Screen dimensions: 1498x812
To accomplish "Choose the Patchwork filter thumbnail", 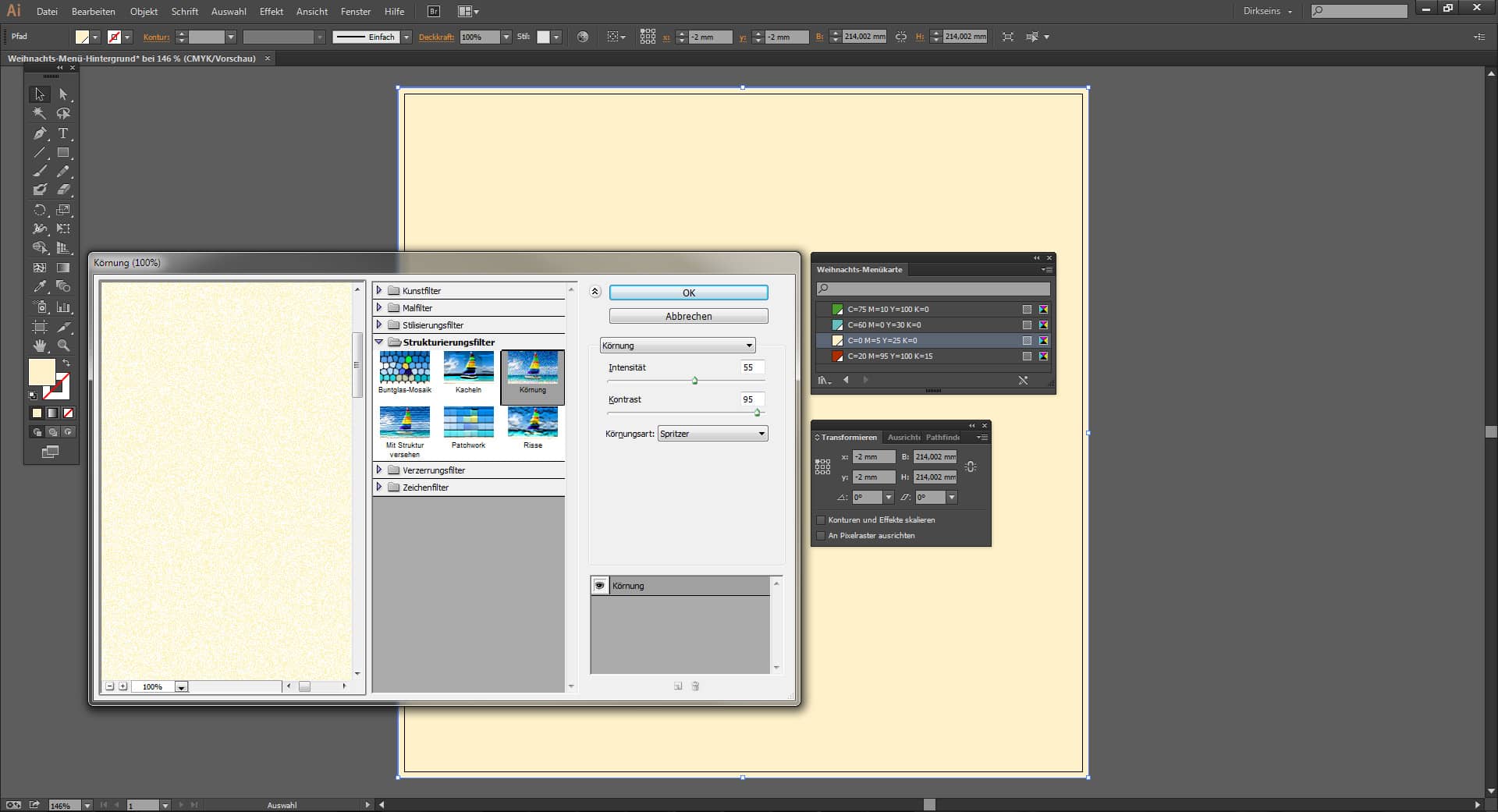I will click(468, 423).
